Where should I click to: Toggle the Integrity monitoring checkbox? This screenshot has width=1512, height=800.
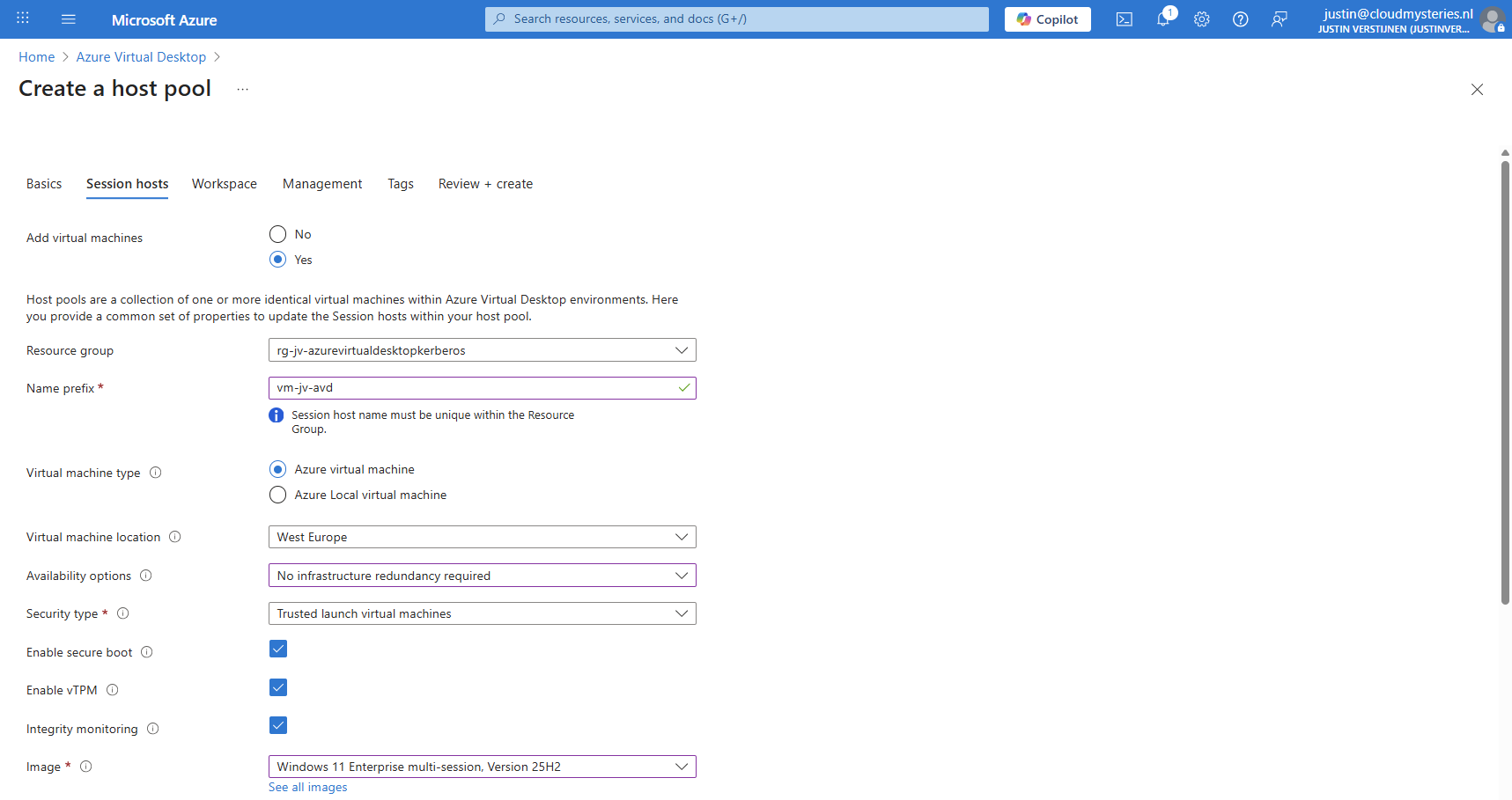click(278, 726)
